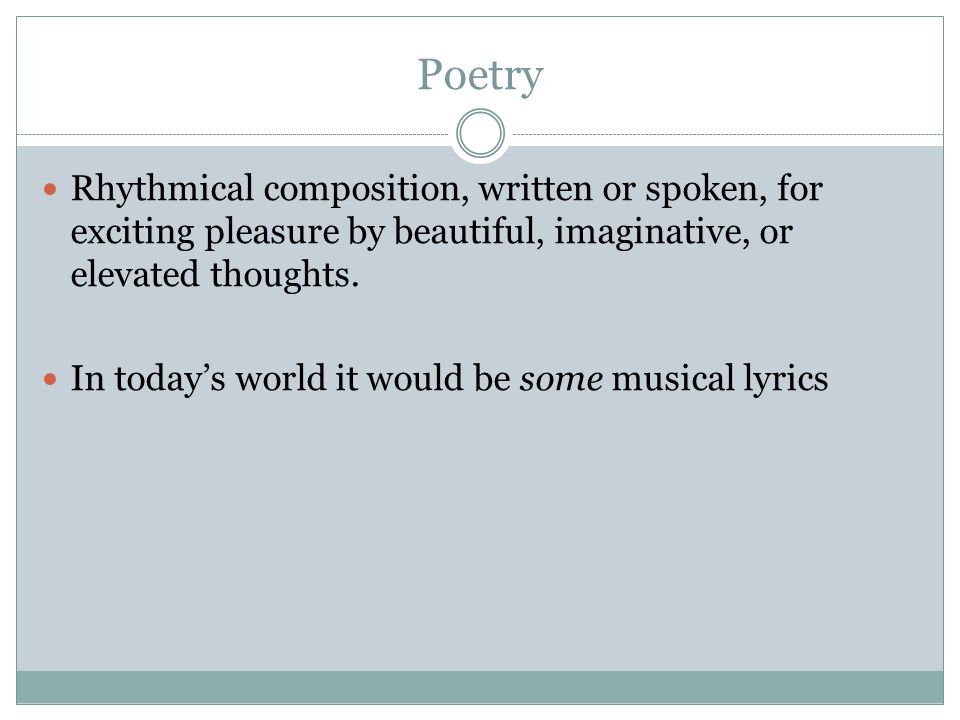Click the words elevated thoughts
The height and width of the screenshot is (720, 960).
214,274
